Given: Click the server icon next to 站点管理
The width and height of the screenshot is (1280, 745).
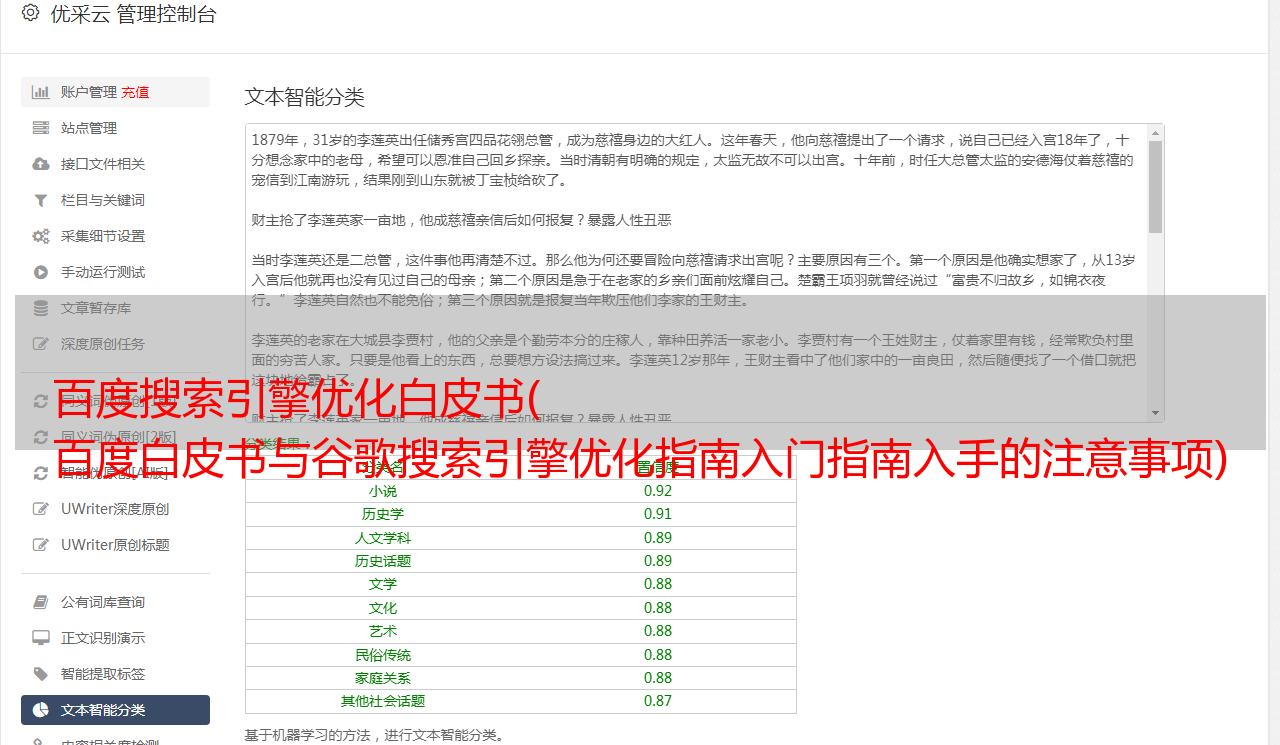Looking at the screenshot, I should click(41, 128).
